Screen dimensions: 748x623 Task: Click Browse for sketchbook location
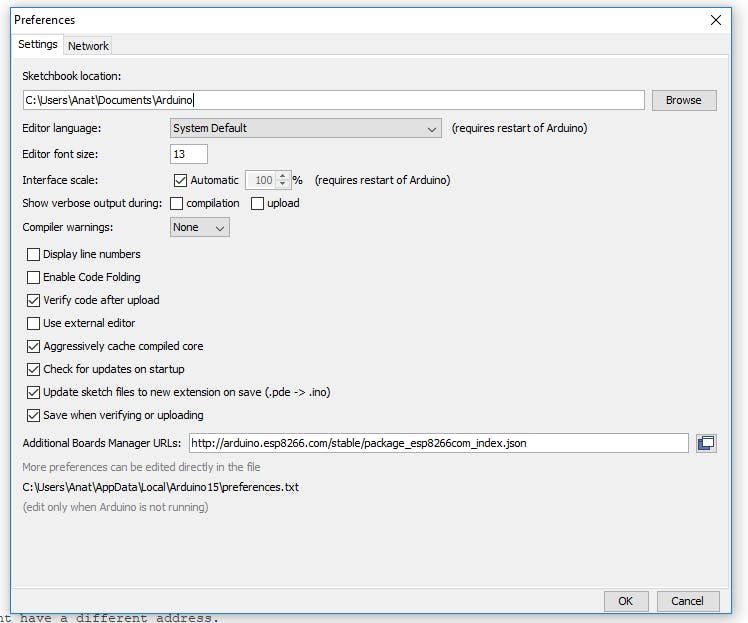coord(684,100)
